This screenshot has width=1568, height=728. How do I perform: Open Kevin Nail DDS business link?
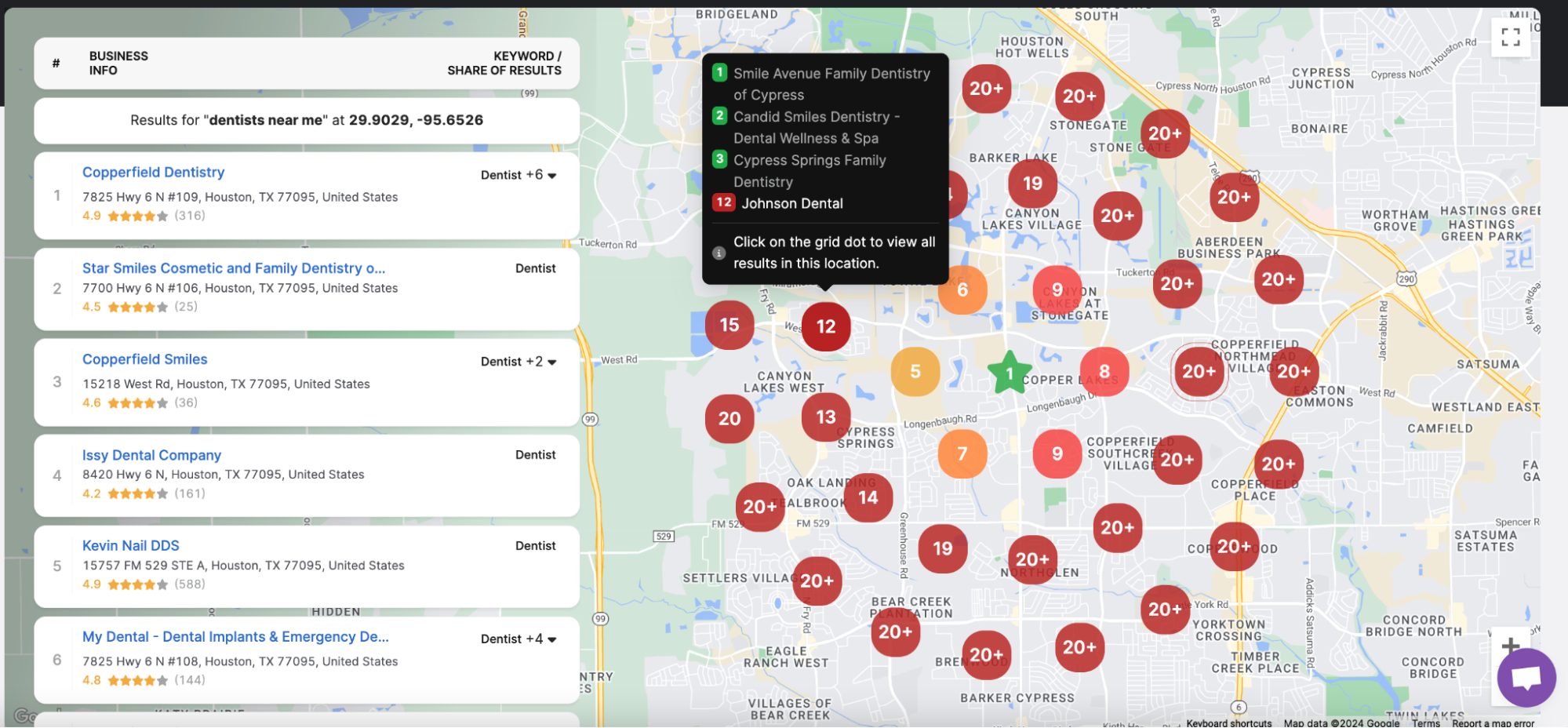(130, 546)
